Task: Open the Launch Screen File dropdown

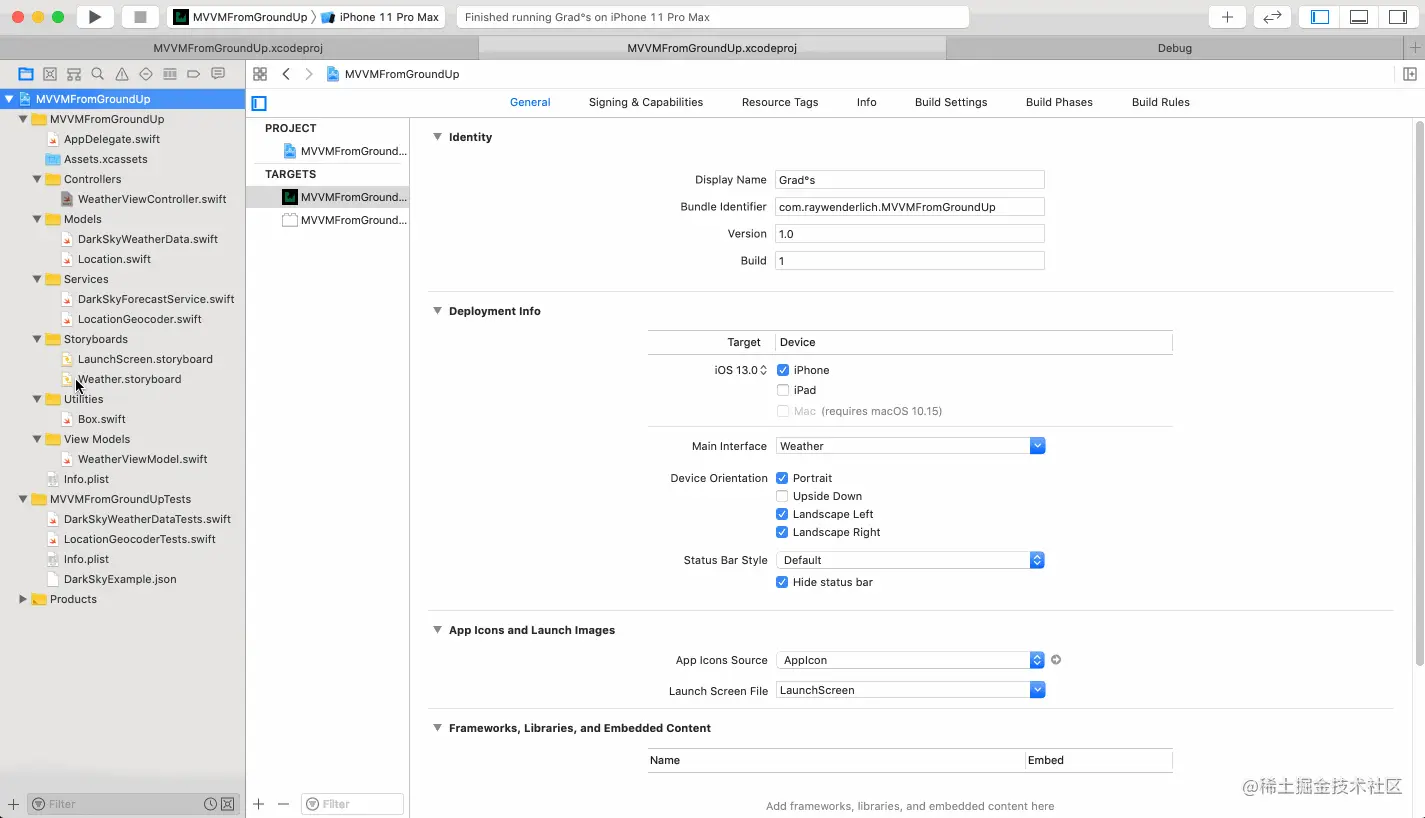Action: click(1038, 690)
